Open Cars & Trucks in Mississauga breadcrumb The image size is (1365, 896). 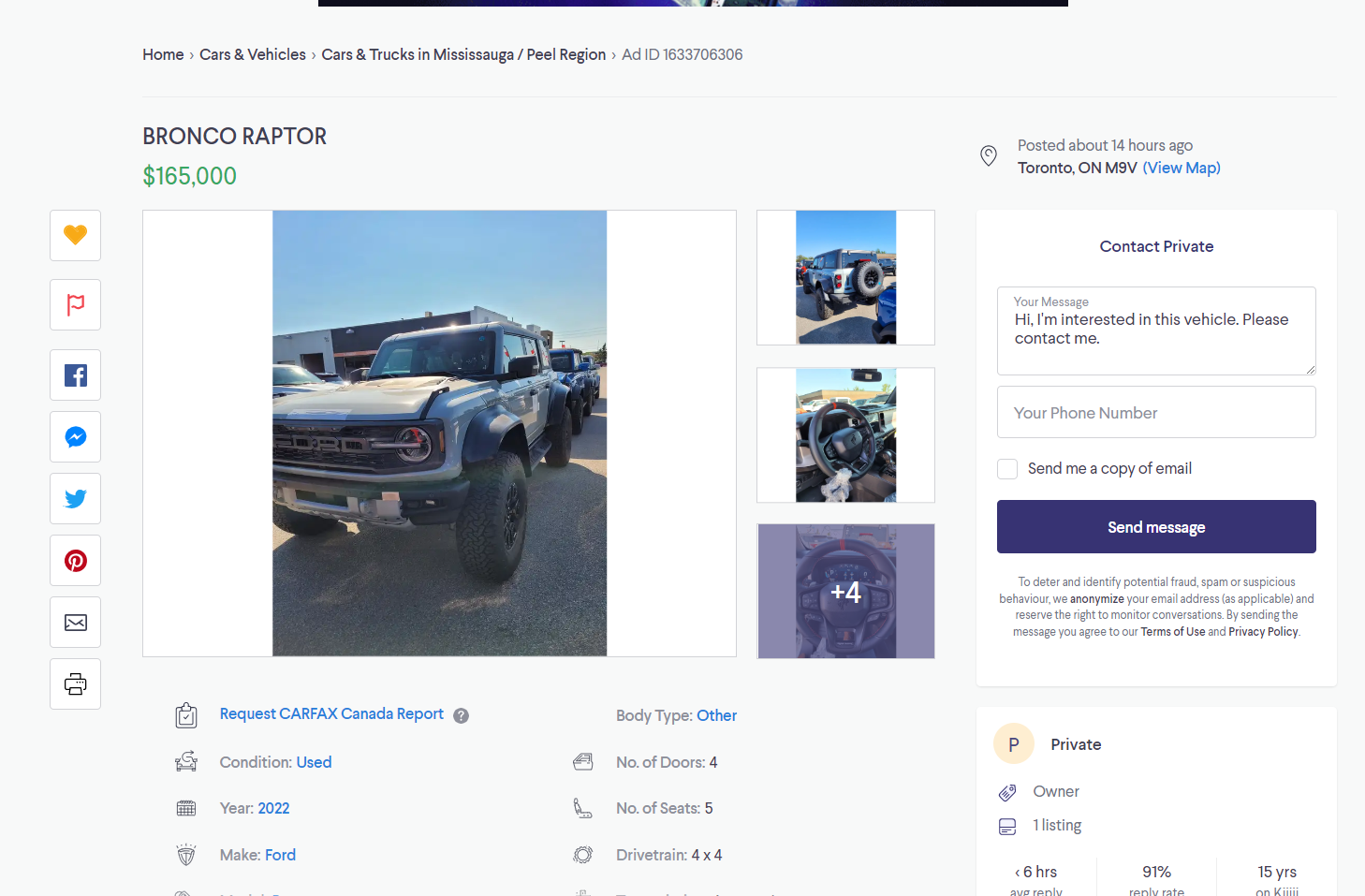(463, 54)
